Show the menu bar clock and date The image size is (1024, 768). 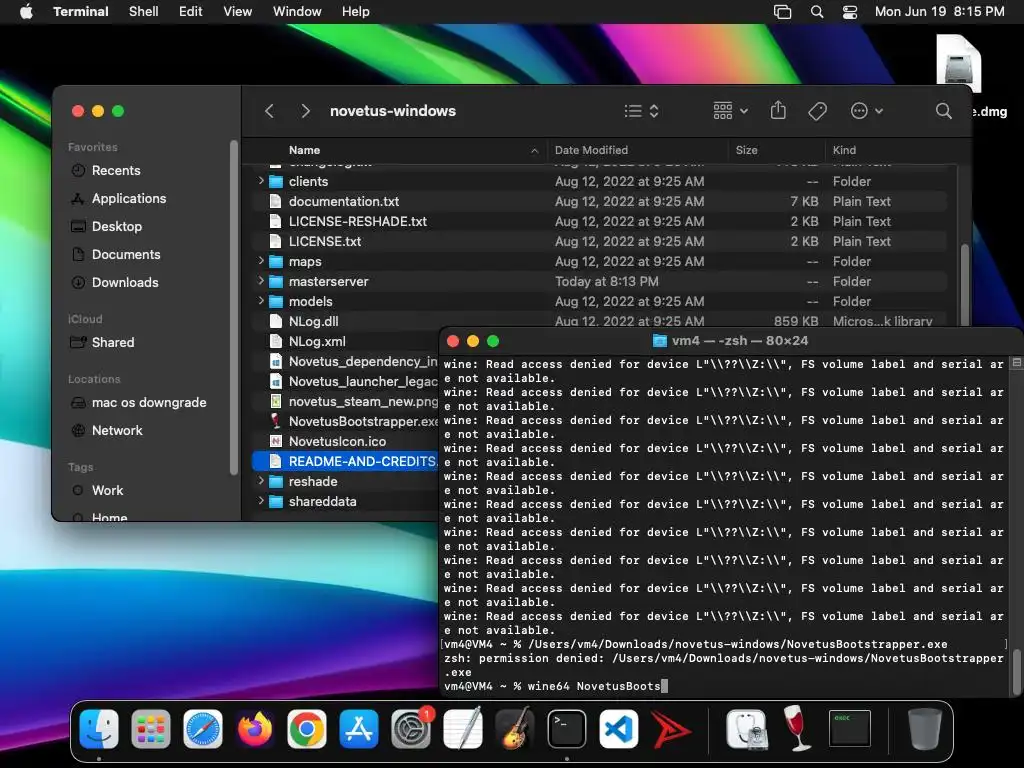(939, 12)
